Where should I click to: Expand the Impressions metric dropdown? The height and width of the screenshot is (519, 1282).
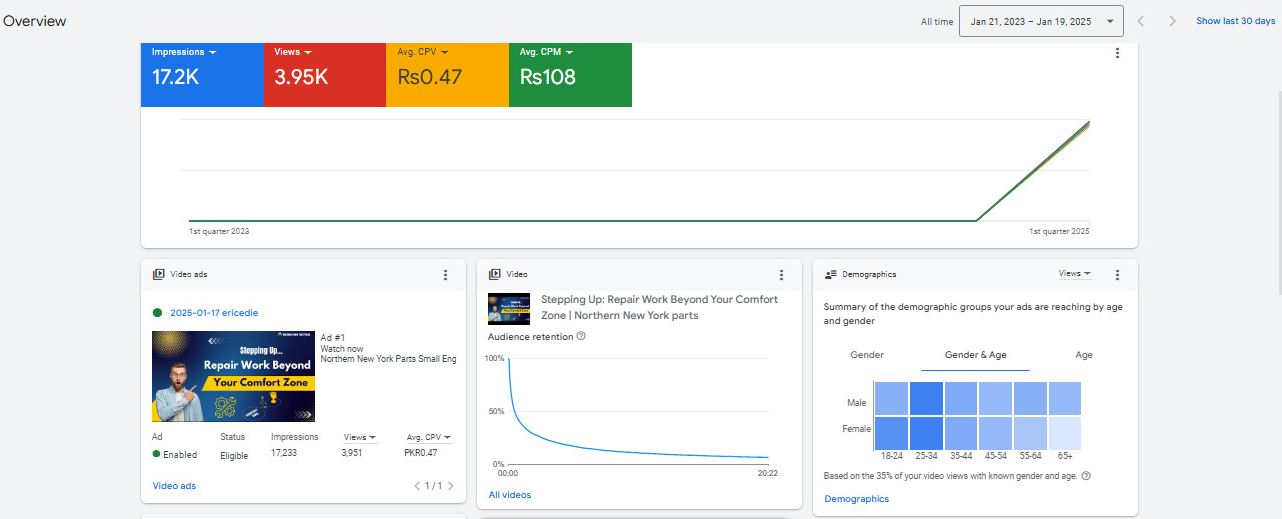click(185, 52)
